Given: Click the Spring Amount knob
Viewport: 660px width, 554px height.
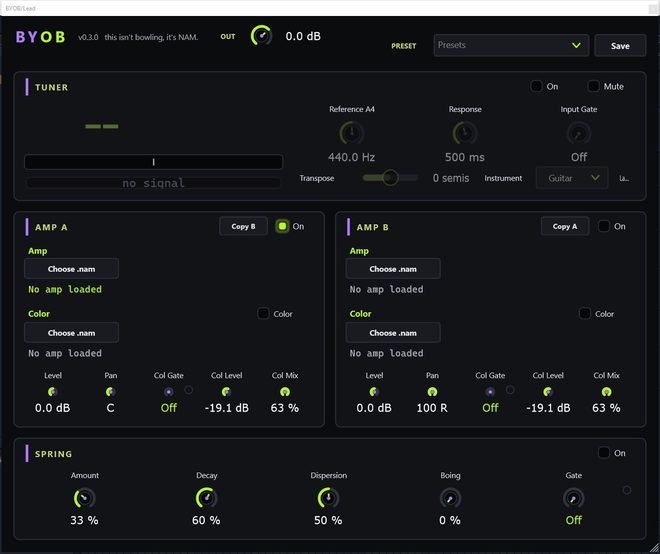Looking at the screenshot, I should click(x=84, y=498).
